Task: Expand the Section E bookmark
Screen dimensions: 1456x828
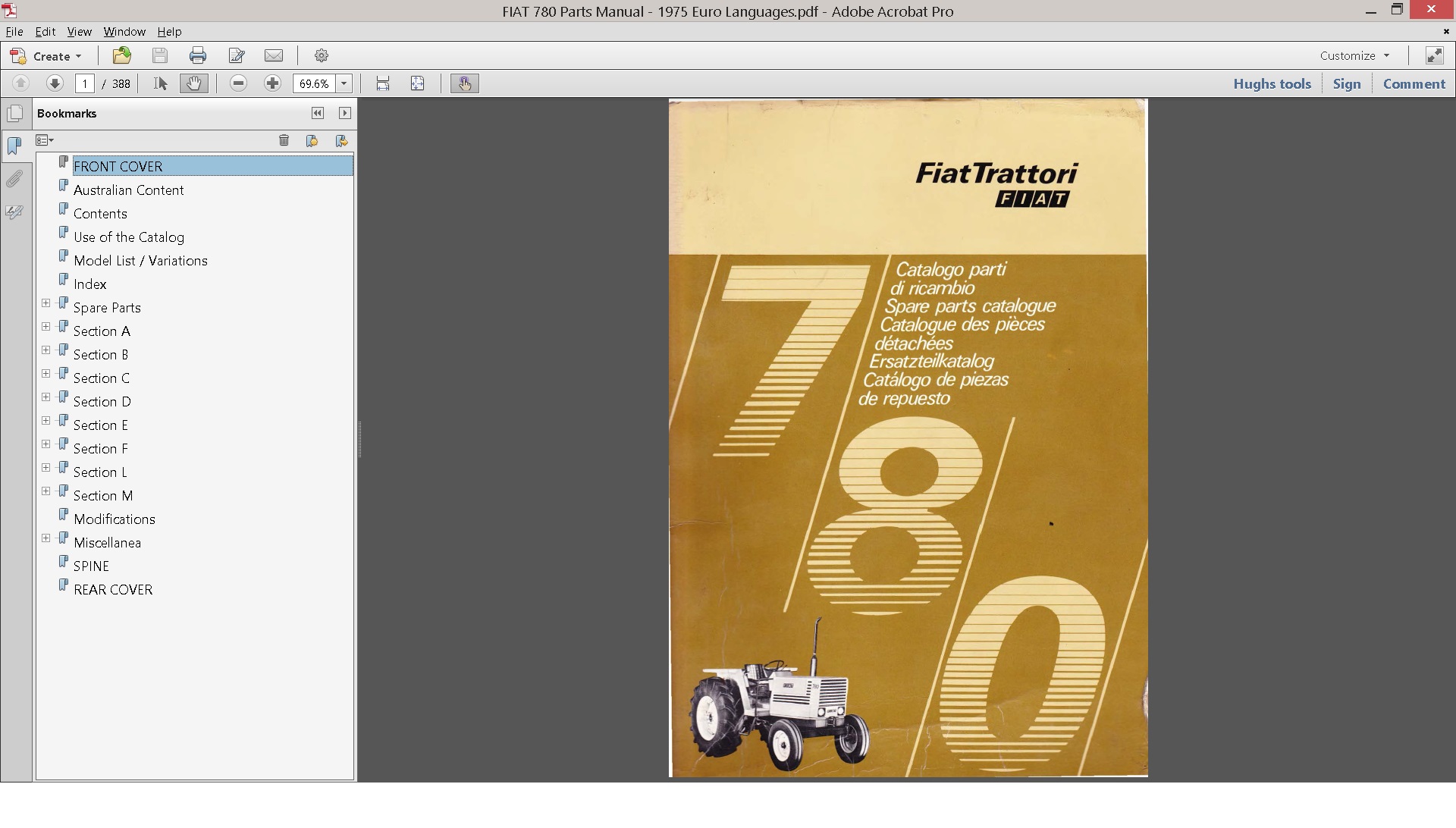Action: coord(45,421)
